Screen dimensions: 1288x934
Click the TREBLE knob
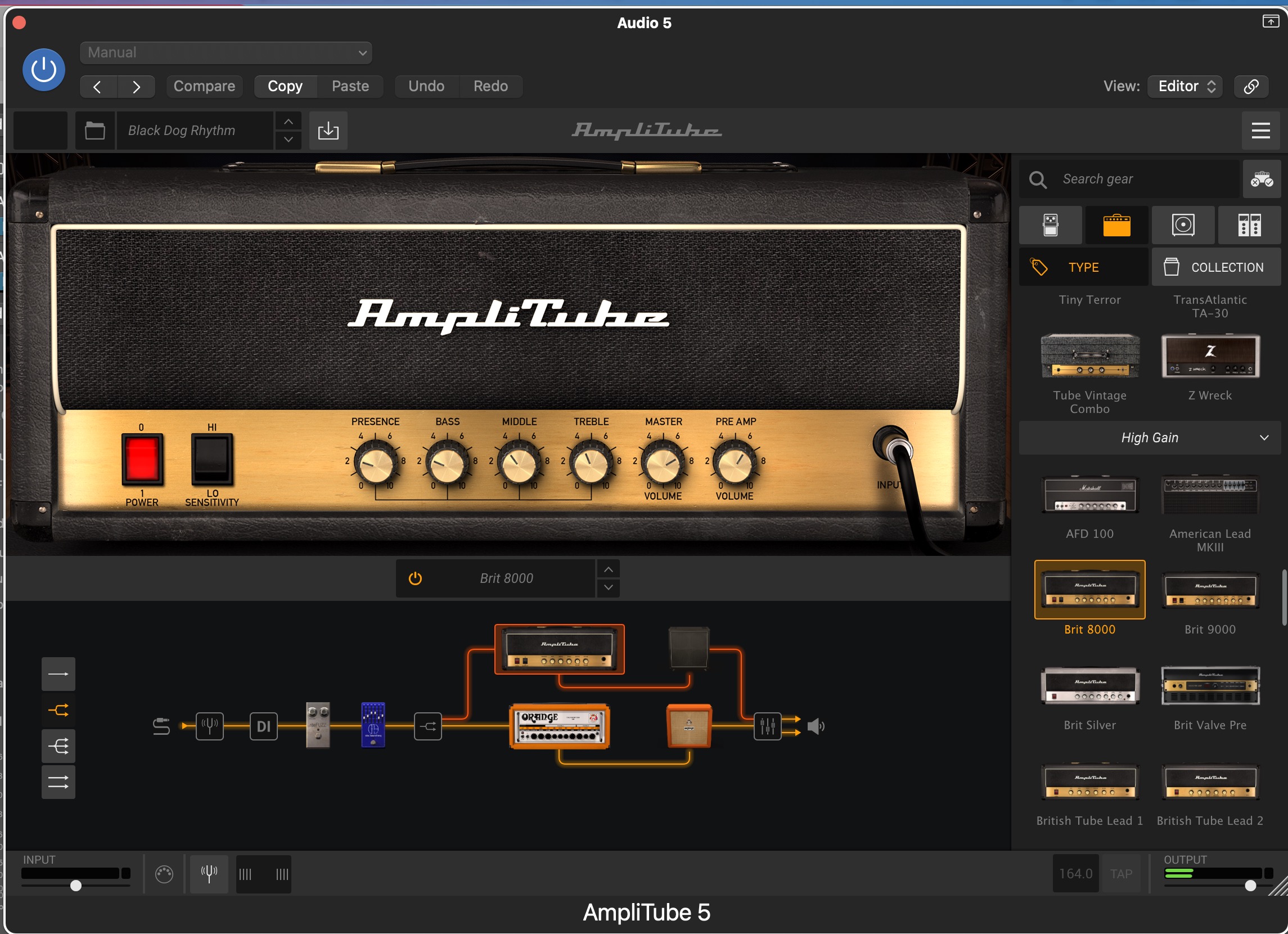591,463
